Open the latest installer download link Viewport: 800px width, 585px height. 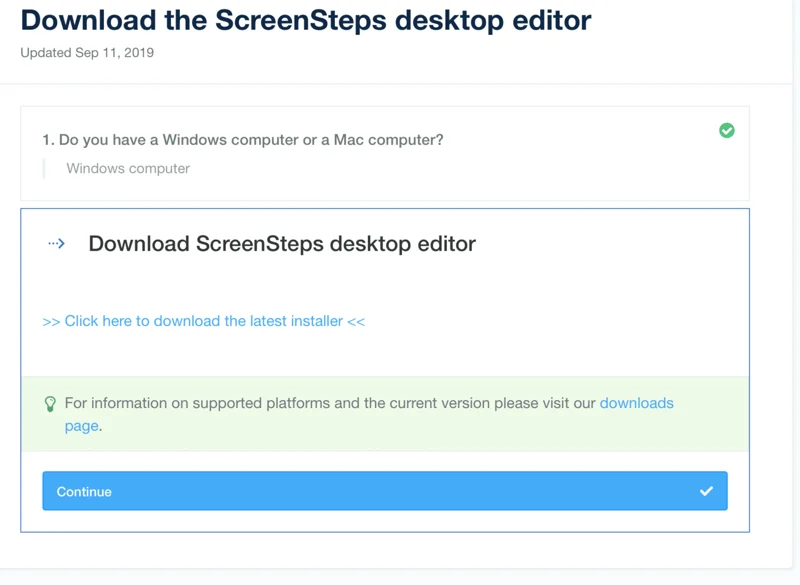[204, 321]
